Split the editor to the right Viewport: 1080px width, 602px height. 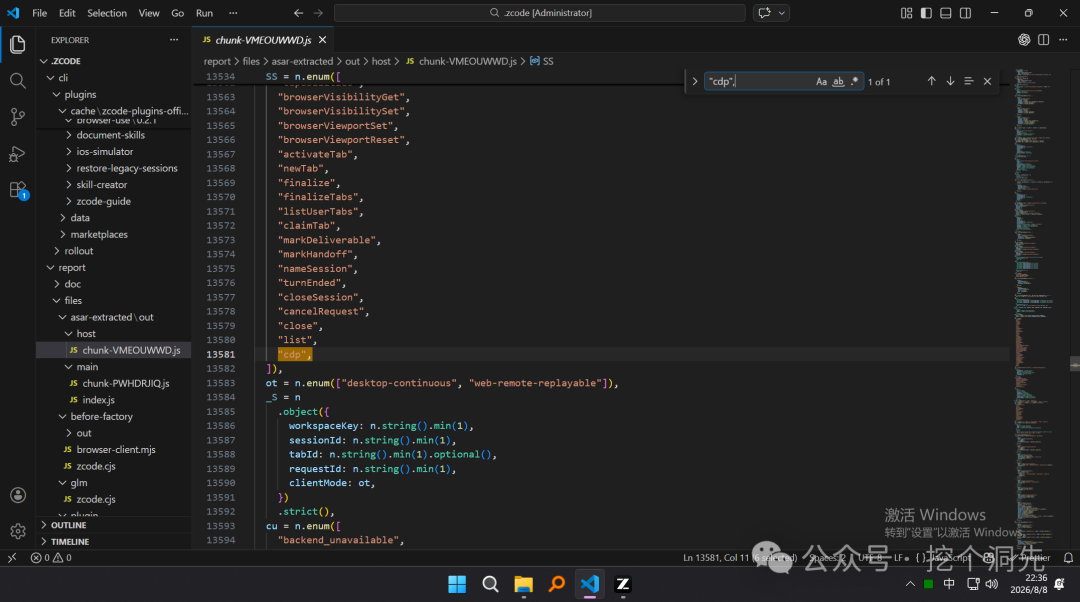pyautogui.click(x=1043, y=40)
